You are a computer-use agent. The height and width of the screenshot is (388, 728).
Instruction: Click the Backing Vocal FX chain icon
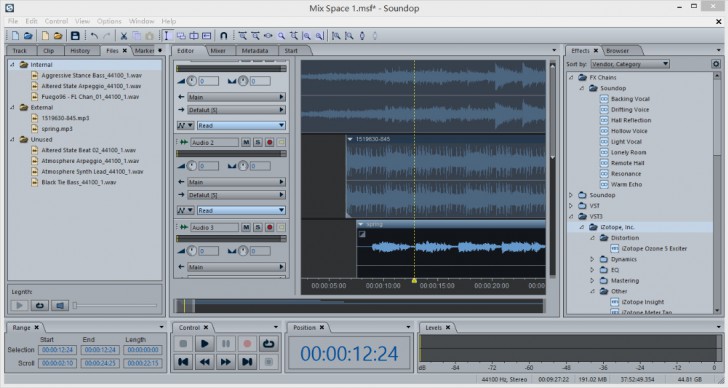(604, 99)
